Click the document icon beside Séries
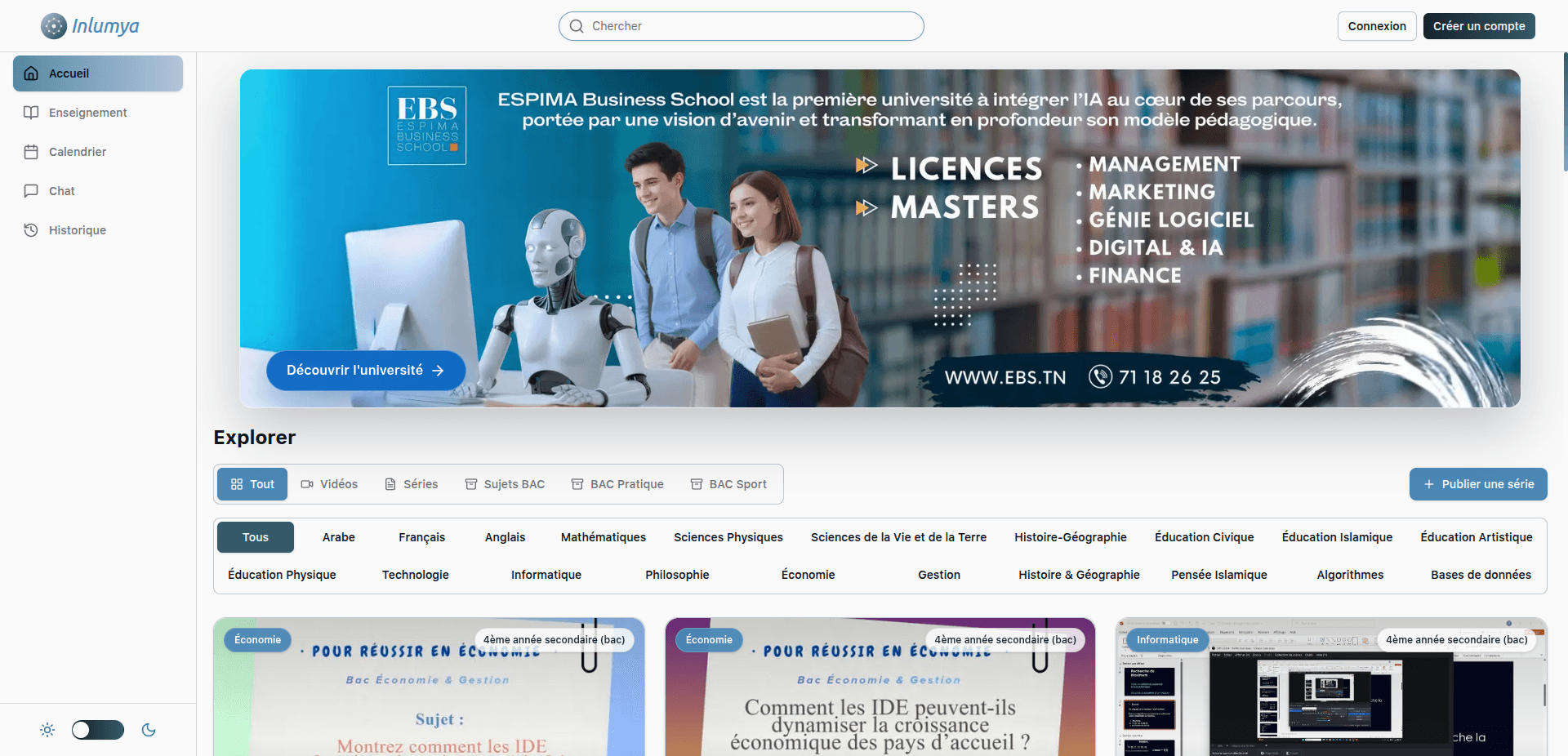This screenshot has height=756, width=1568. tap(390, 484)
